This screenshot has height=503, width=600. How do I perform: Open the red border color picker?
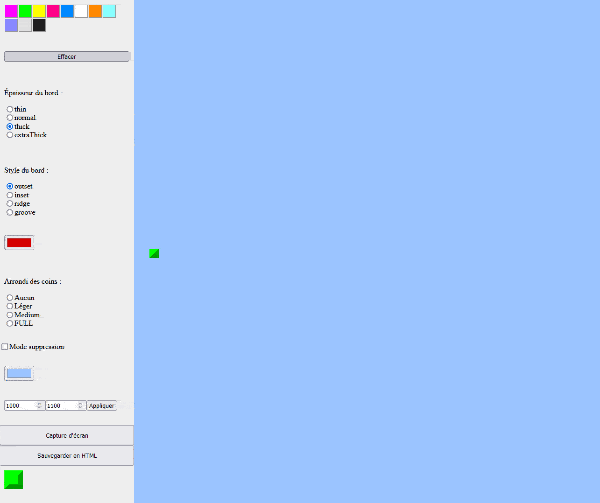19,242
